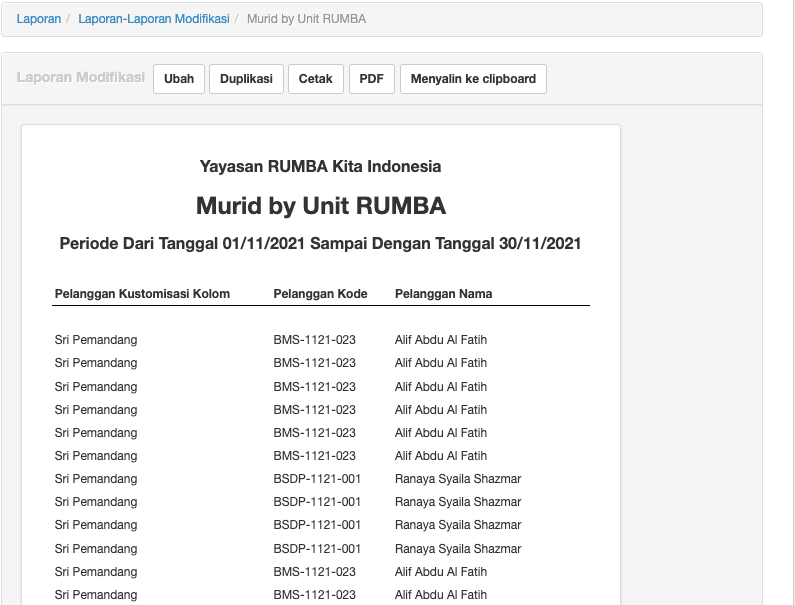The image size is (795, 605).
Task: Click Pelanggan Kode column header
Action: click(320, 294)
